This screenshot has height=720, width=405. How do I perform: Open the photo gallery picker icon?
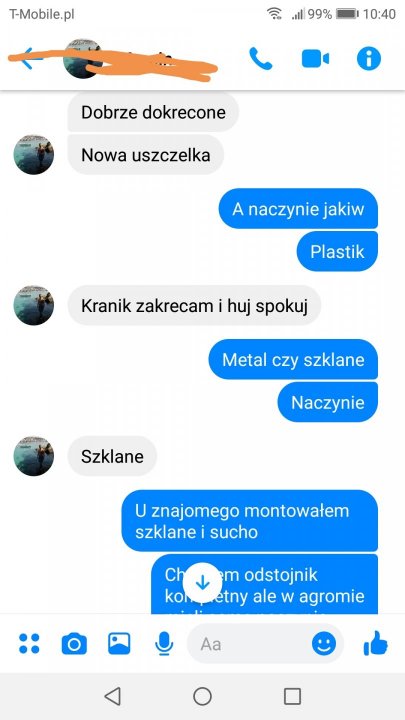119,643
